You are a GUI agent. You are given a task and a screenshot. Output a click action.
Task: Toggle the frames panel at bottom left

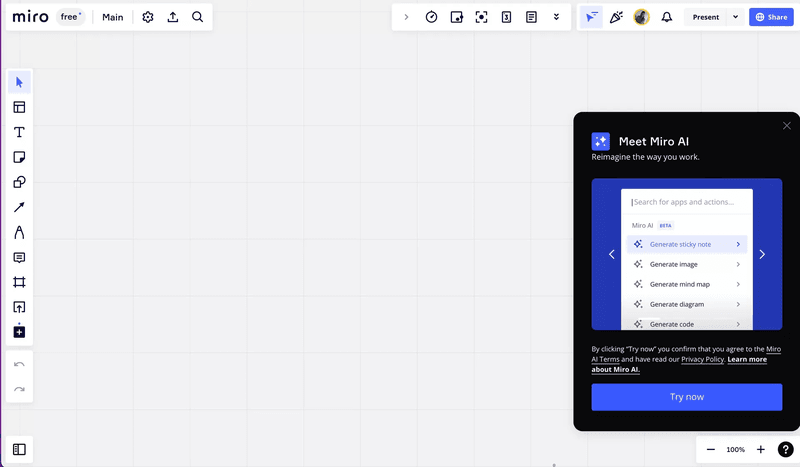[x=19, y=450]
